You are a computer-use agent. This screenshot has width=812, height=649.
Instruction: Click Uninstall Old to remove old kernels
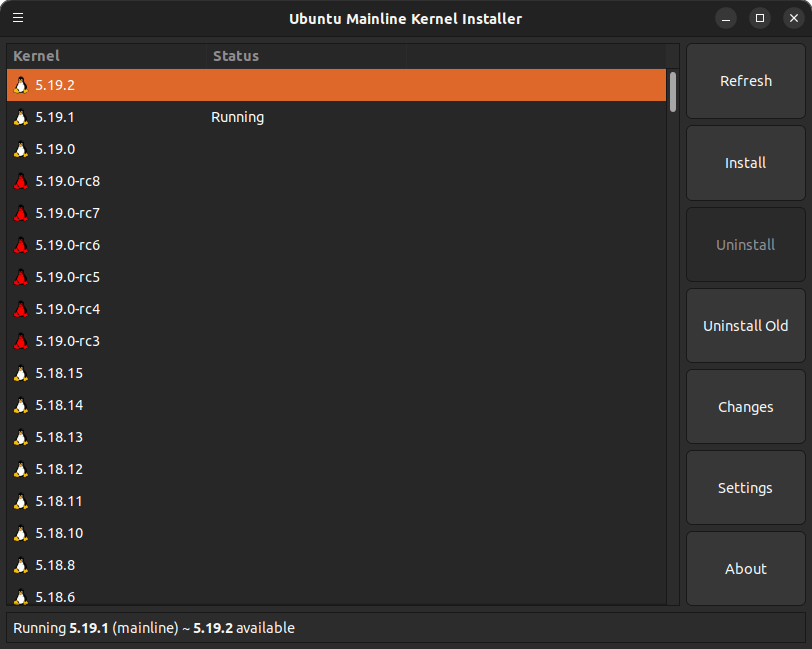pos(746,326)
